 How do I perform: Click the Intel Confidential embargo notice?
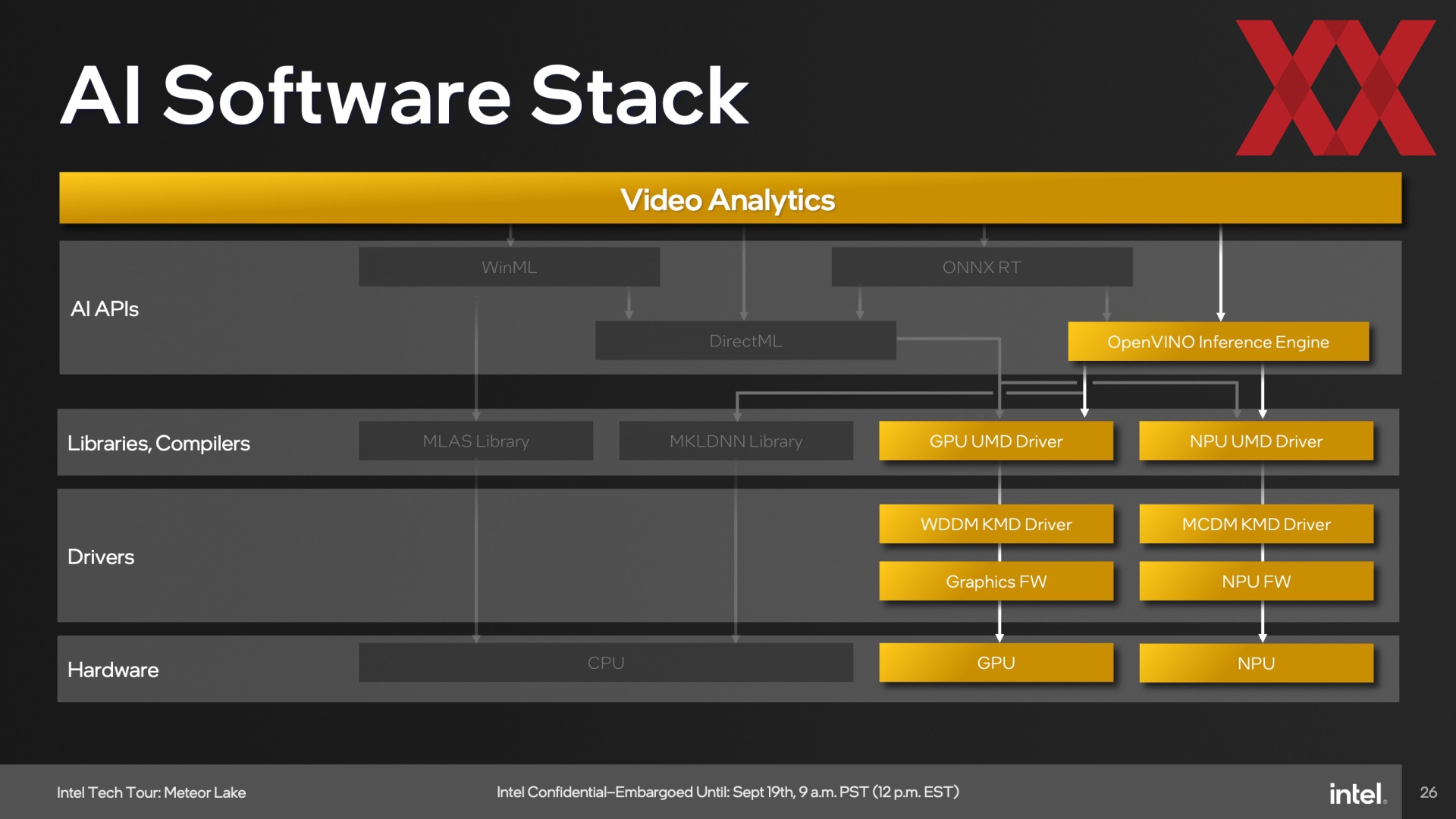728,792
